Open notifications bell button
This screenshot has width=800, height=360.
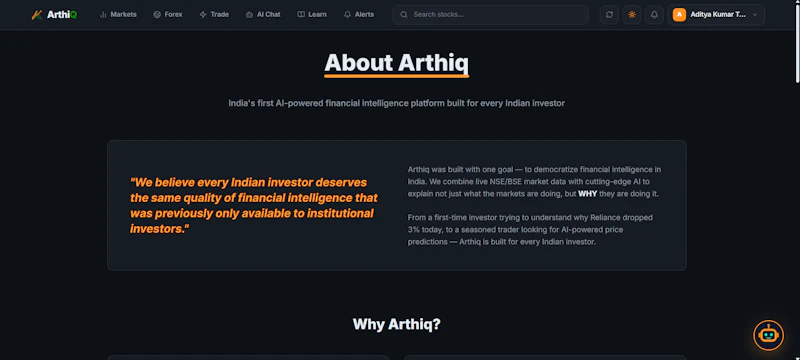point(654,15)
